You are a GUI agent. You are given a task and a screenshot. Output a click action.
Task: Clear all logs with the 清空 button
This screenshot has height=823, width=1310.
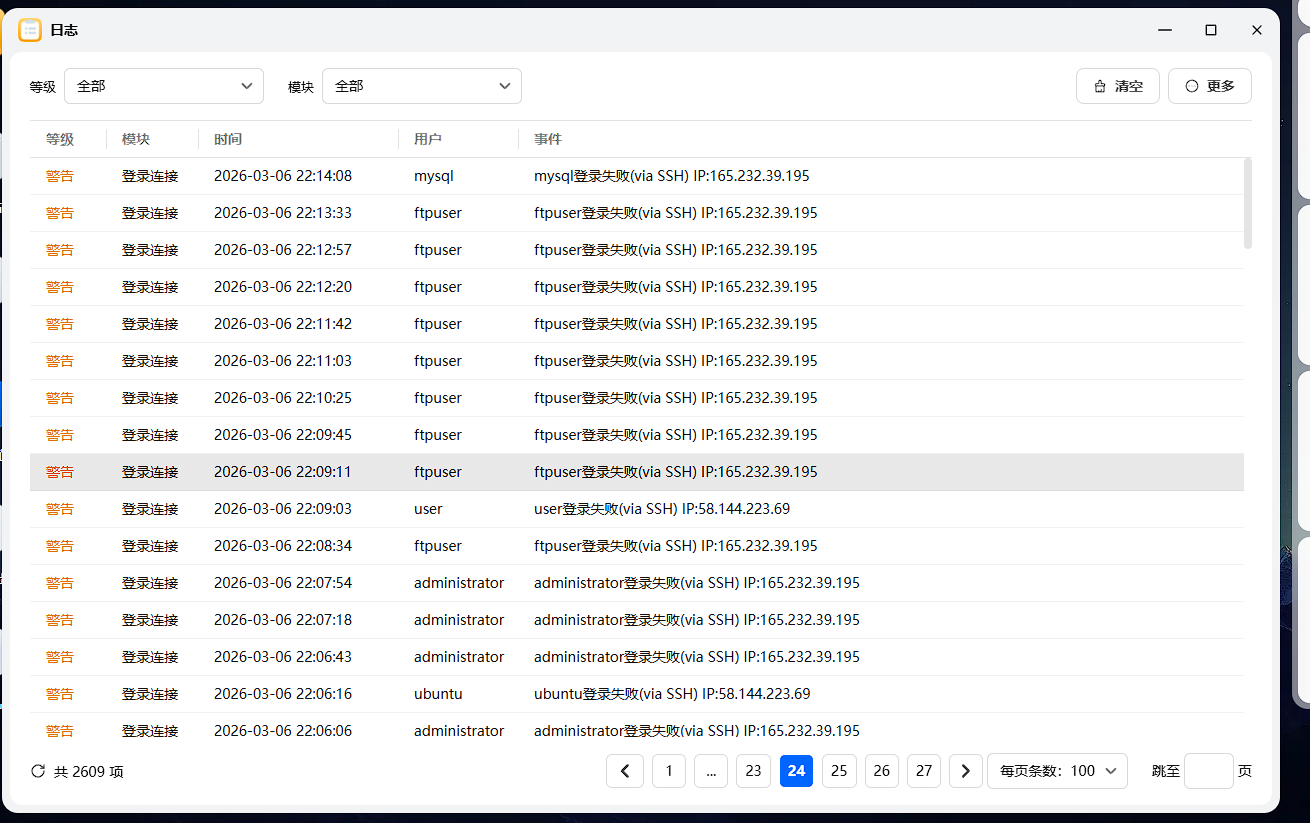(1117, 86)
